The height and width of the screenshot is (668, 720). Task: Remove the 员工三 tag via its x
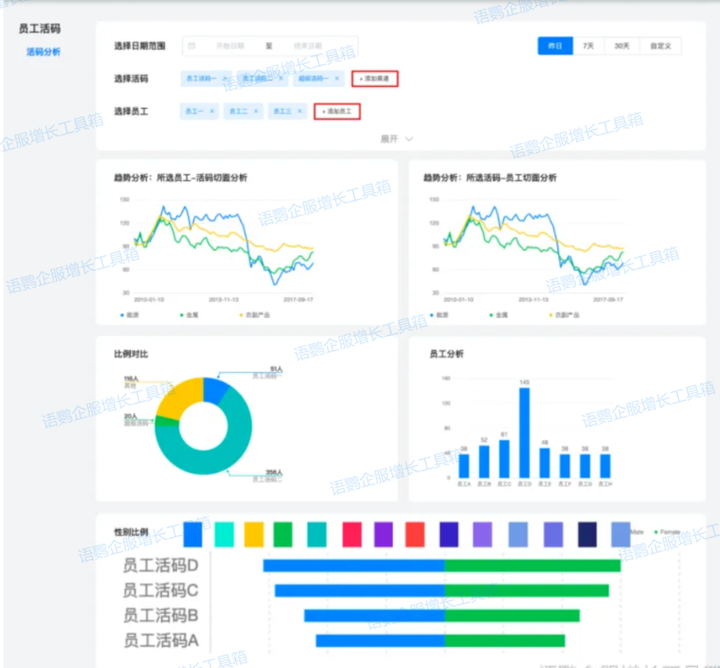[300, 111]
